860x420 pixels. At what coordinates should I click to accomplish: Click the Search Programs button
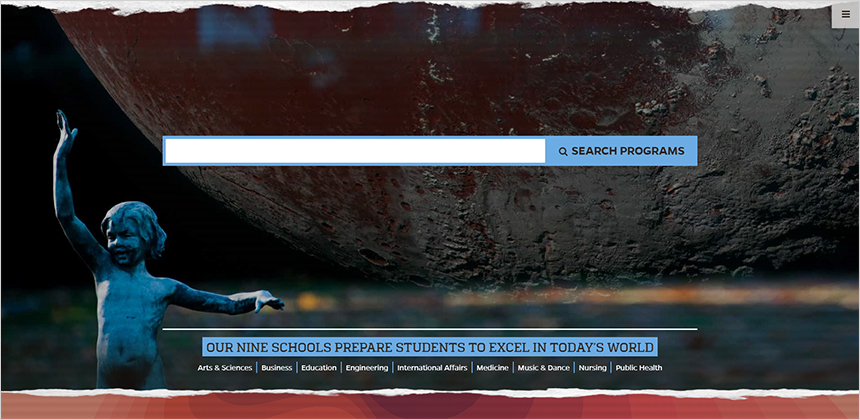click(x=621, y=151)
